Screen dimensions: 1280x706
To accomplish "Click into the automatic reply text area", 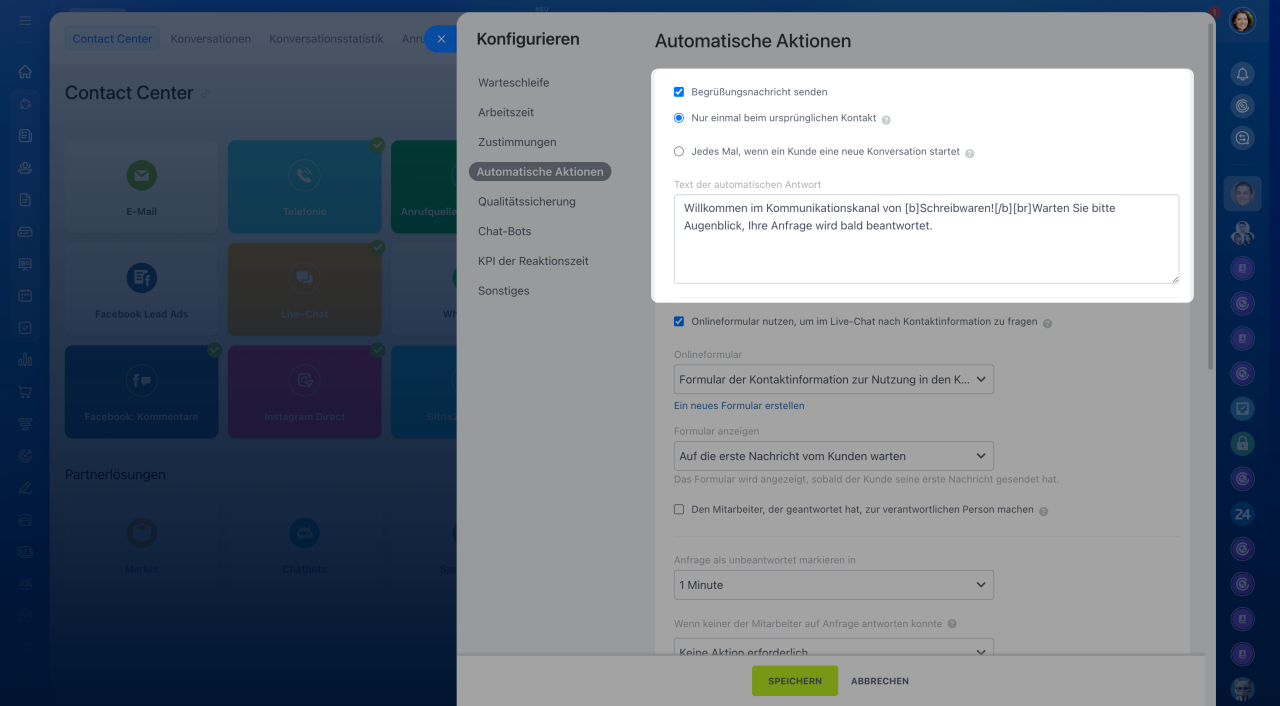I will point(926,239).
